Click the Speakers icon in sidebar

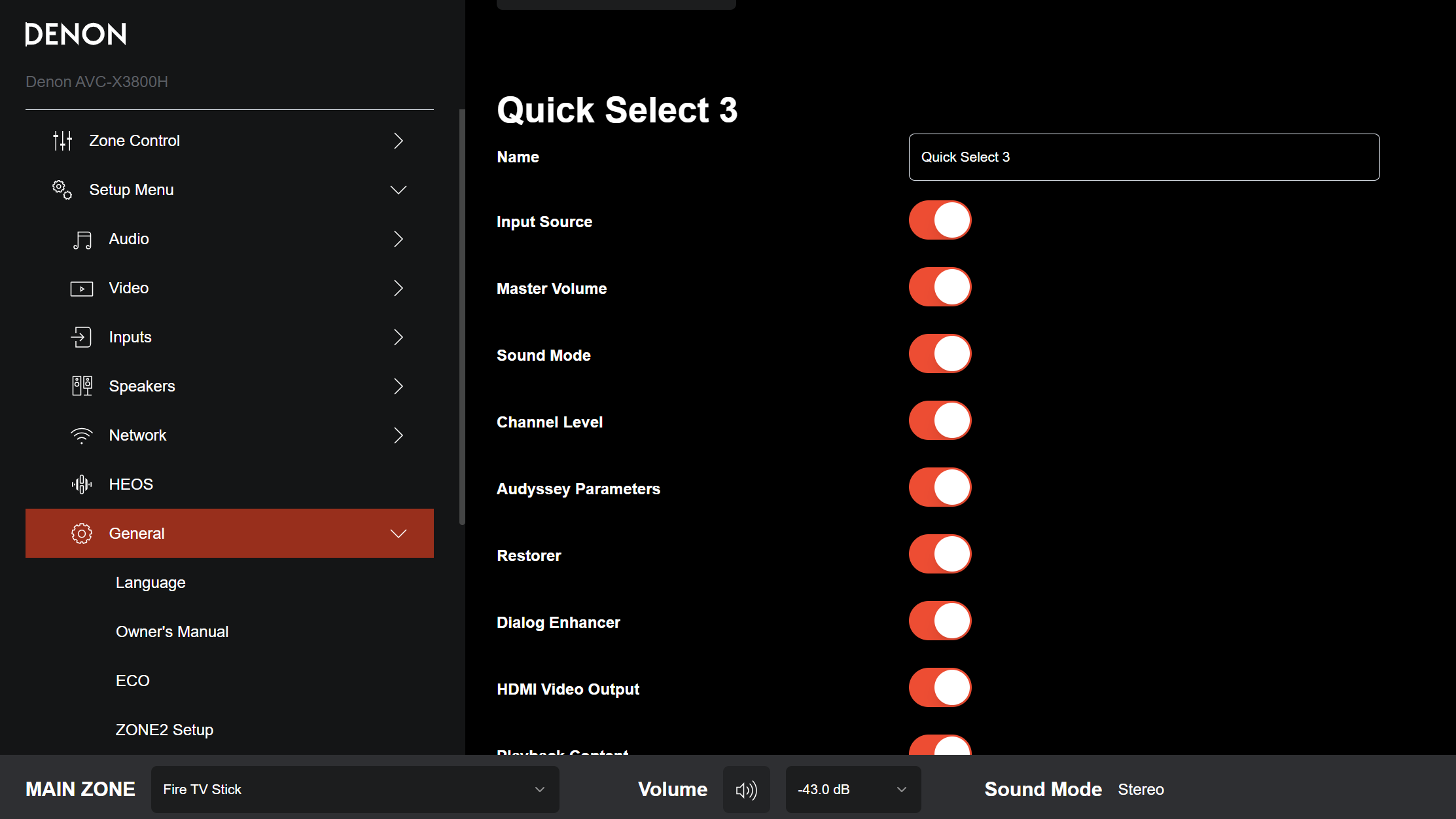tap(82, 386)
